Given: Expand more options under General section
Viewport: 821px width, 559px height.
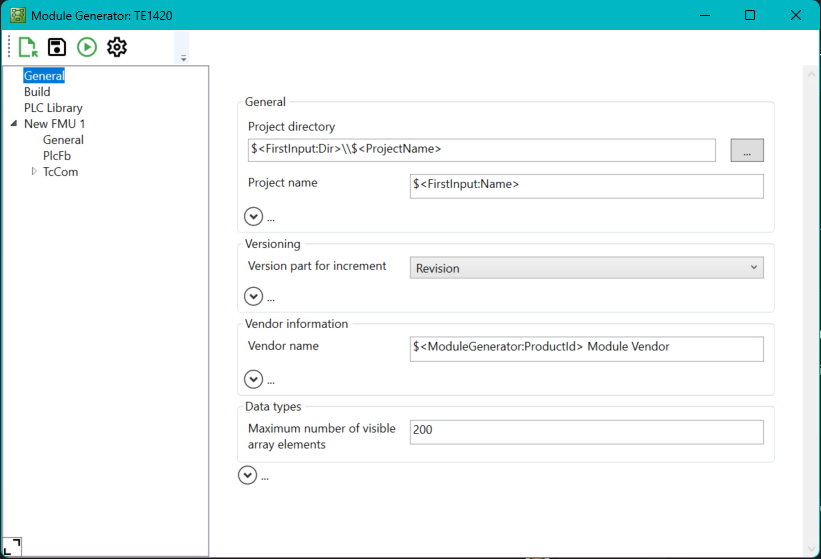Looking at the screenshot, I should click(254, 216).
